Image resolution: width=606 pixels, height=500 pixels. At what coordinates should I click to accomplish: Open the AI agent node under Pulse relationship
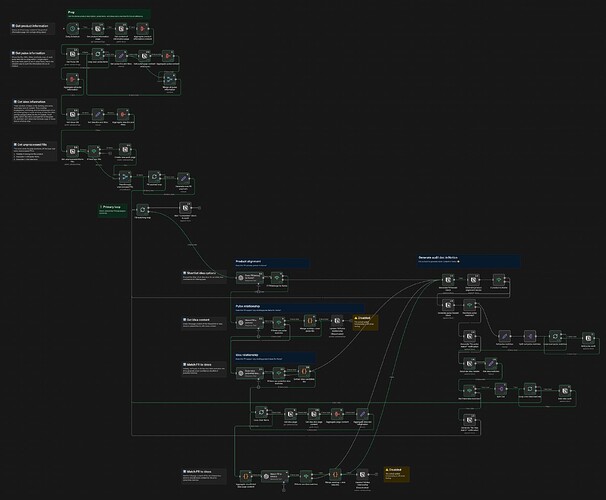(250, 322)
